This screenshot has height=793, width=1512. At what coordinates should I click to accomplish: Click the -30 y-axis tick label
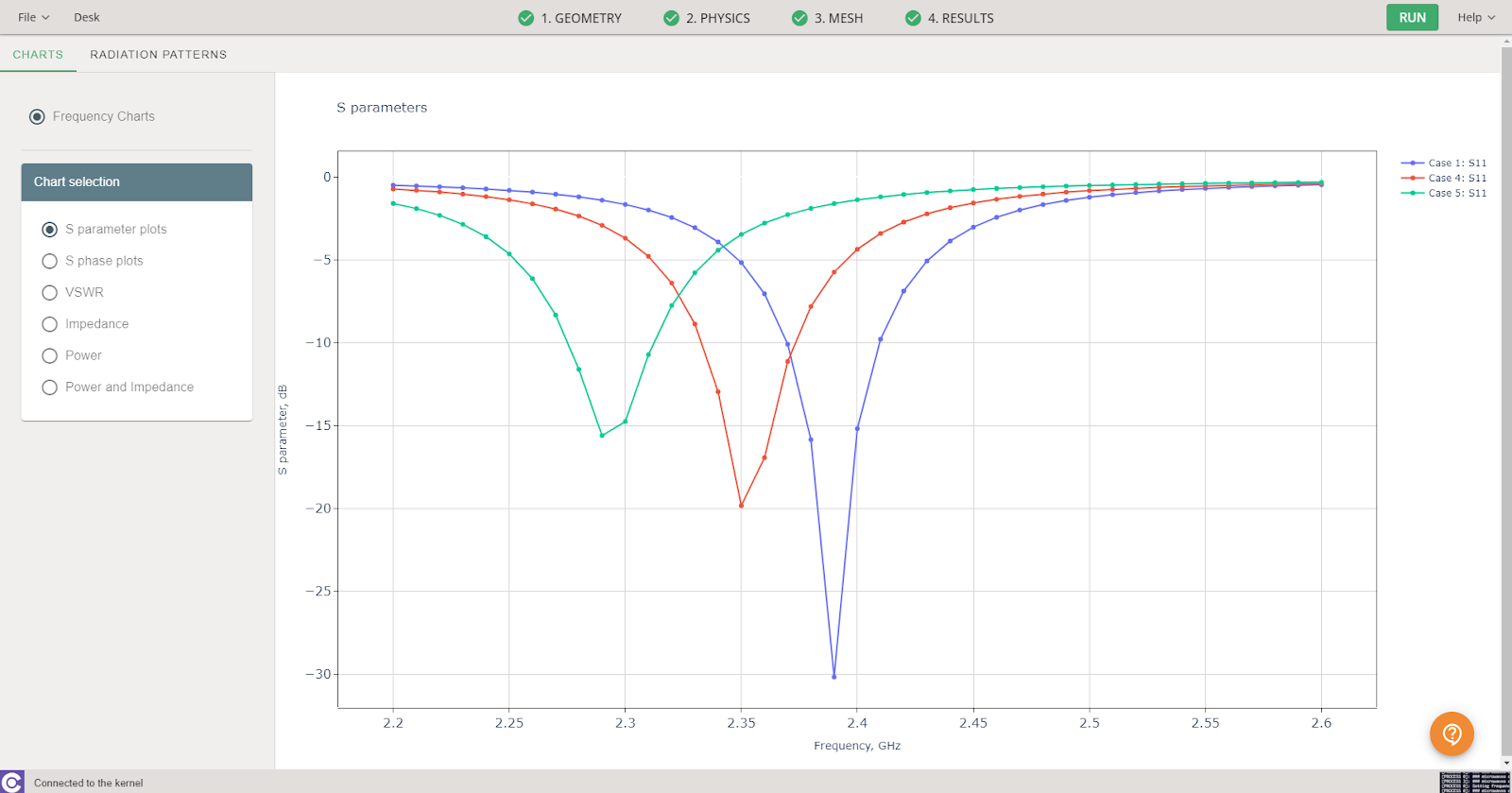tap(318, 674)
